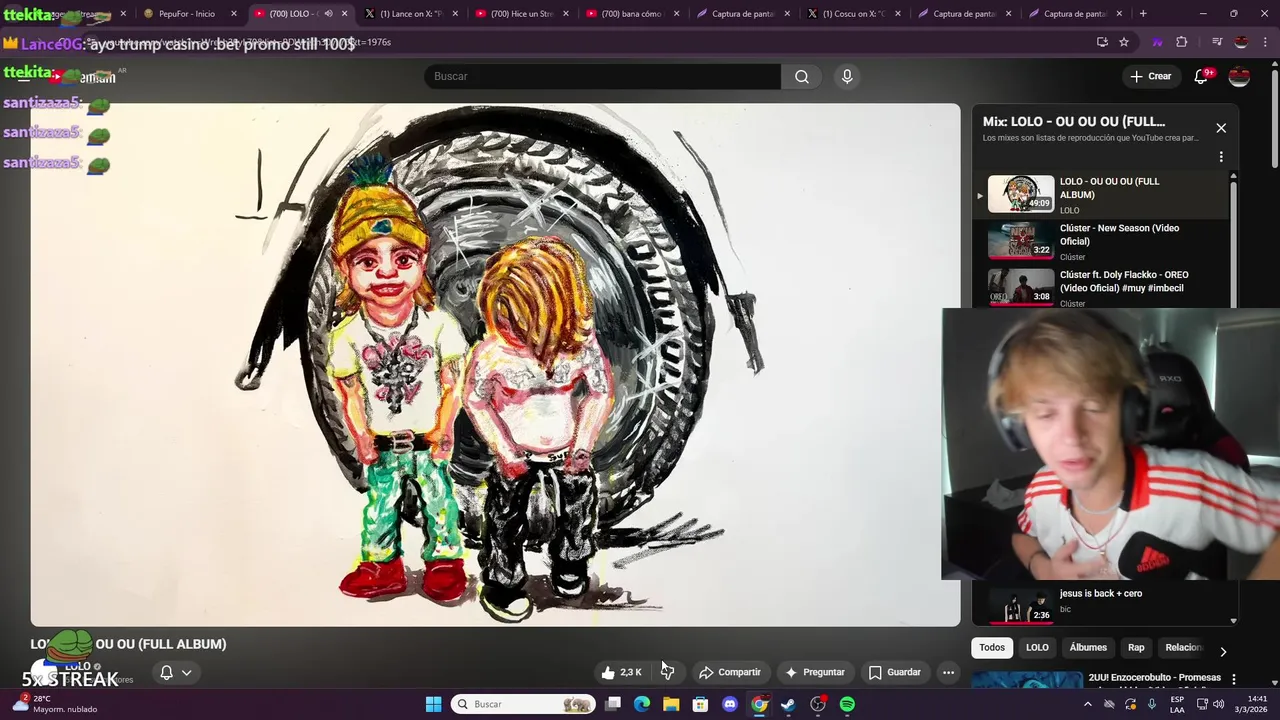Switch to (700) bana cómo browser tab
Screen dimensions: 1280x720
point(632,14)
